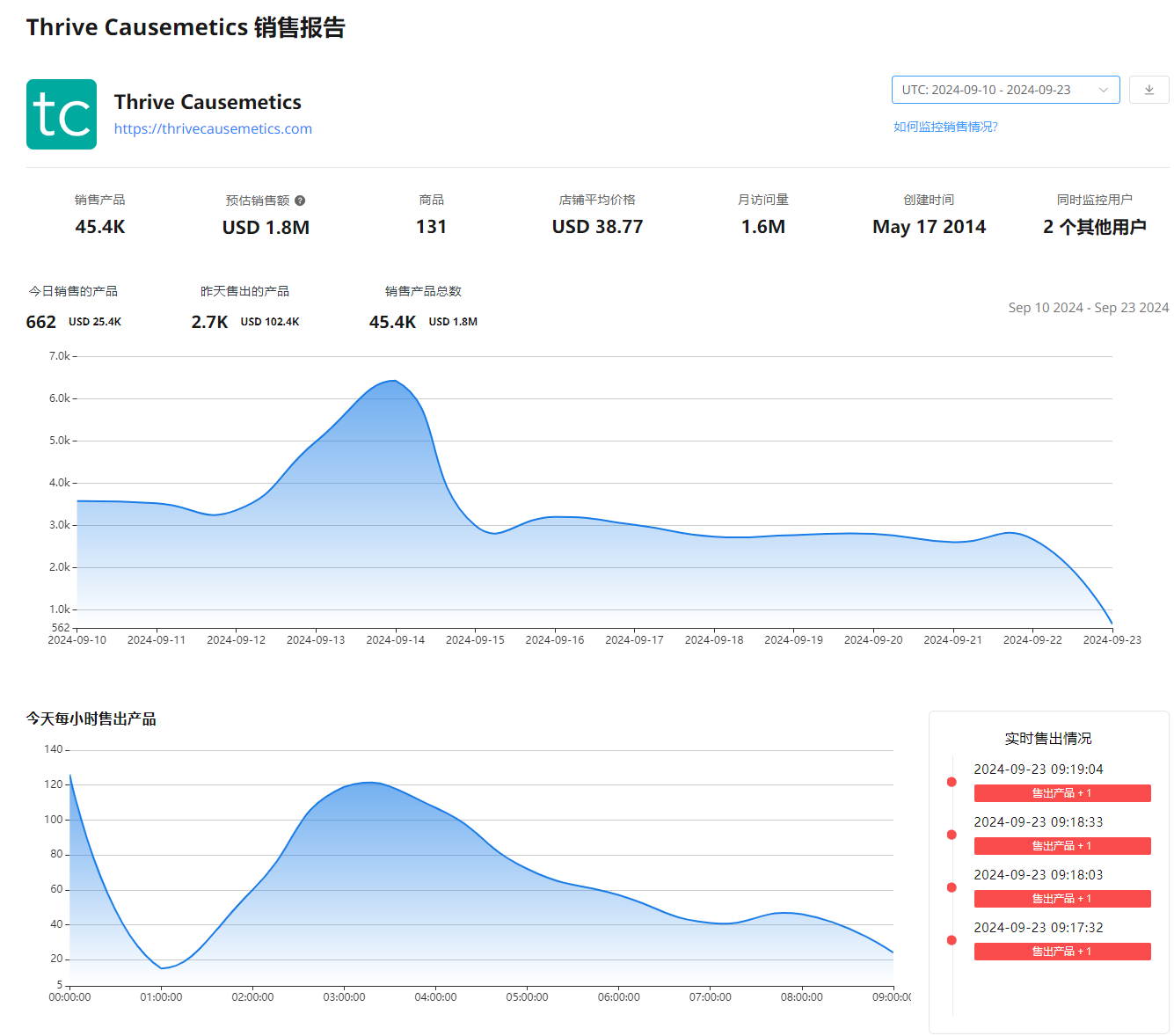Click the USD 1.8M estimated sales value

click(266, 227)
